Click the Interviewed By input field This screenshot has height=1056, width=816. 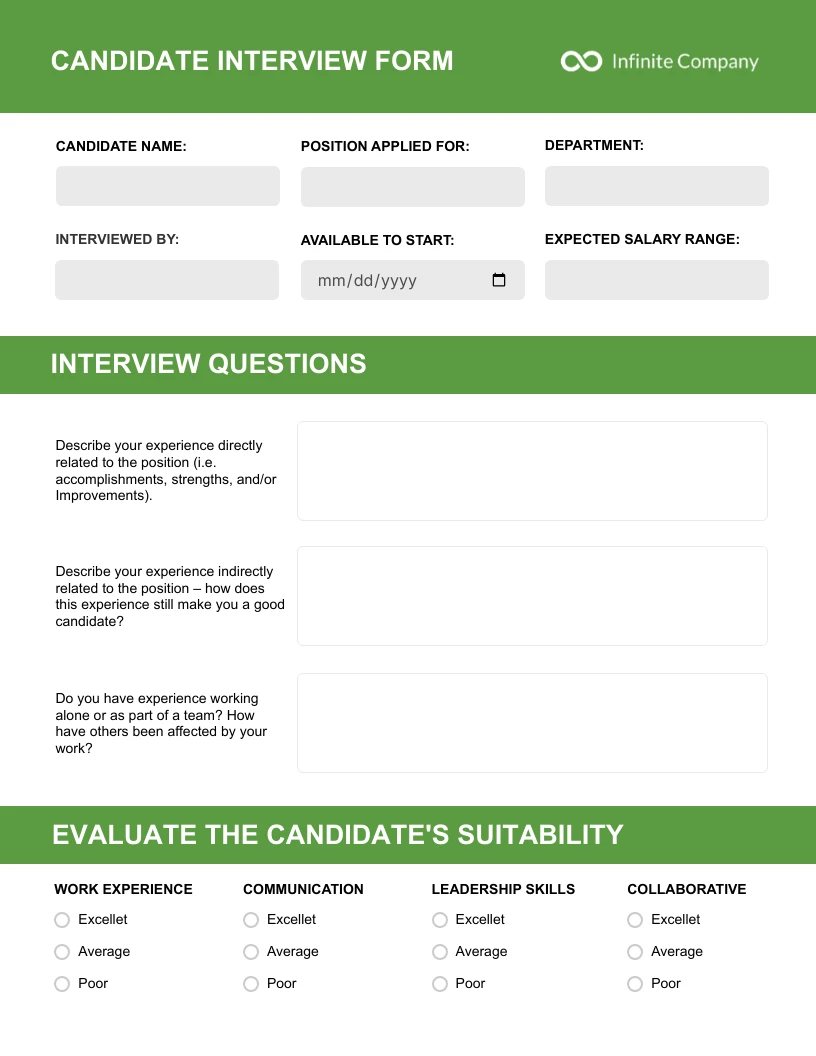[166, 280]
